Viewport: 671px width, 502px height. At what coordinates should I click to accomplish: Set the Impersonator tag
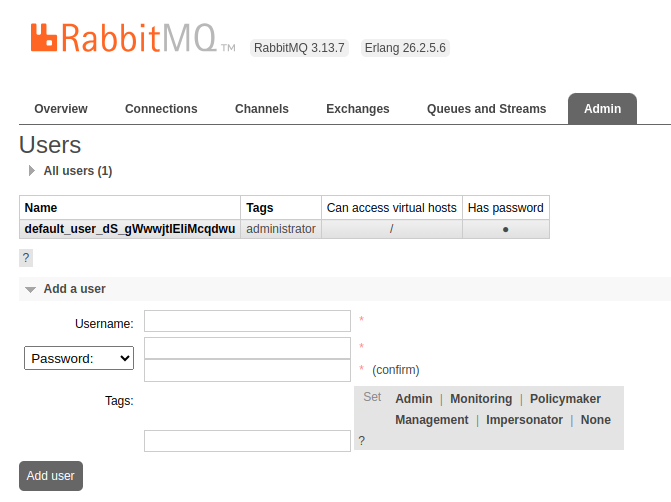[524, 420]
